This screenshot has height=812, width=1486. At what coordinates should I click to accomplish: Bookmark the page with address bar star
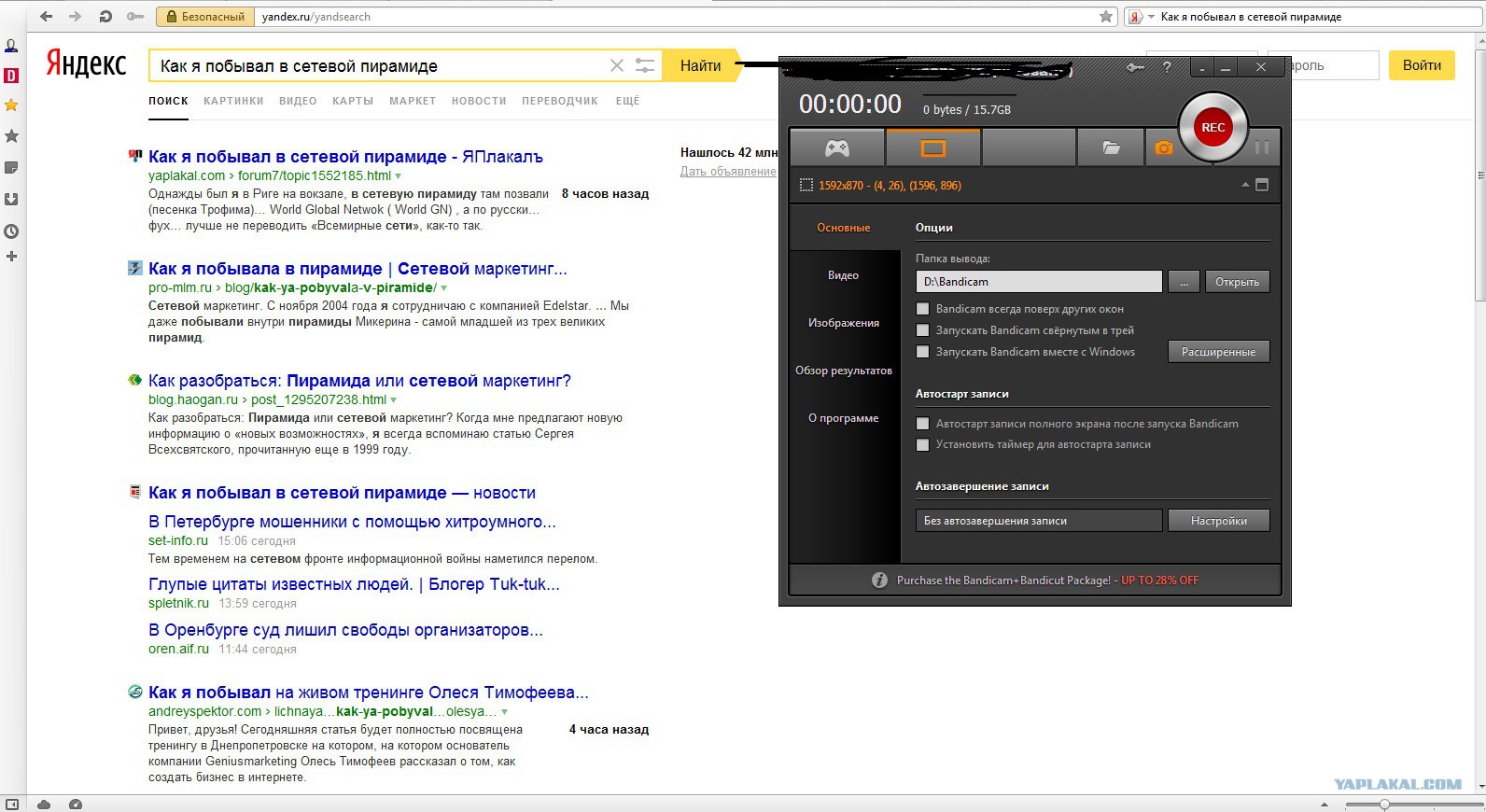(x=1106, y=17)
